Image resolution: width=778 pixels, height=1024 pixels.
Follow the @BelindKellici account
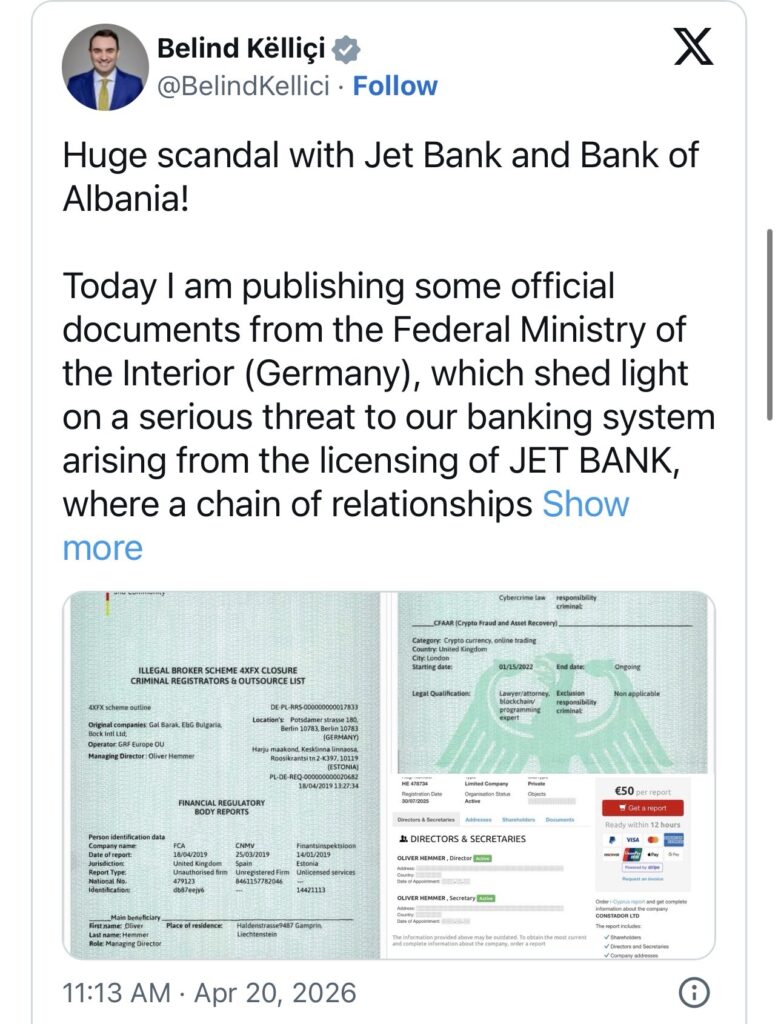point(394,86)
